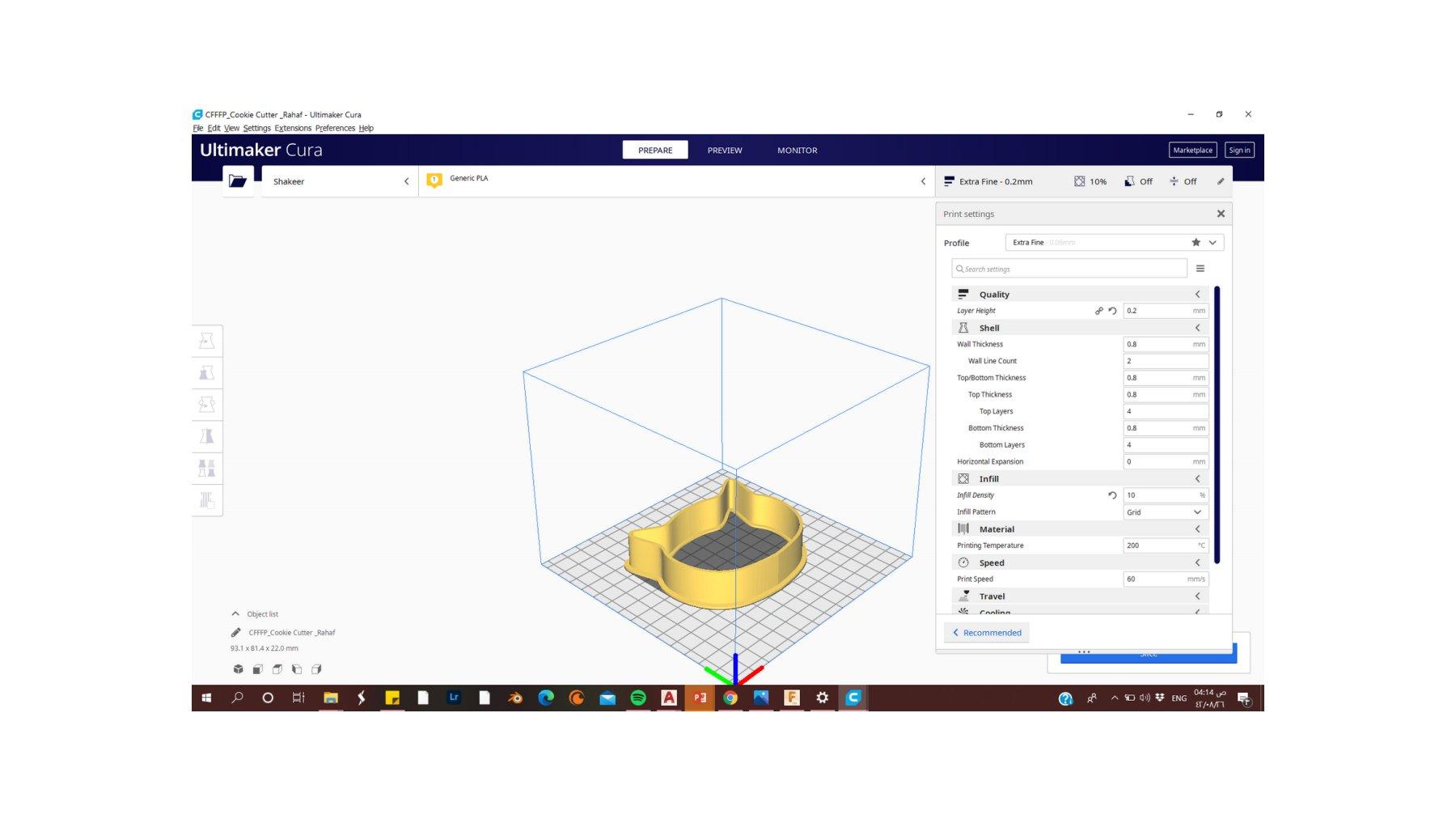Open Blender from the taskbar
1456x819 pixels.
tap(515, 698)
